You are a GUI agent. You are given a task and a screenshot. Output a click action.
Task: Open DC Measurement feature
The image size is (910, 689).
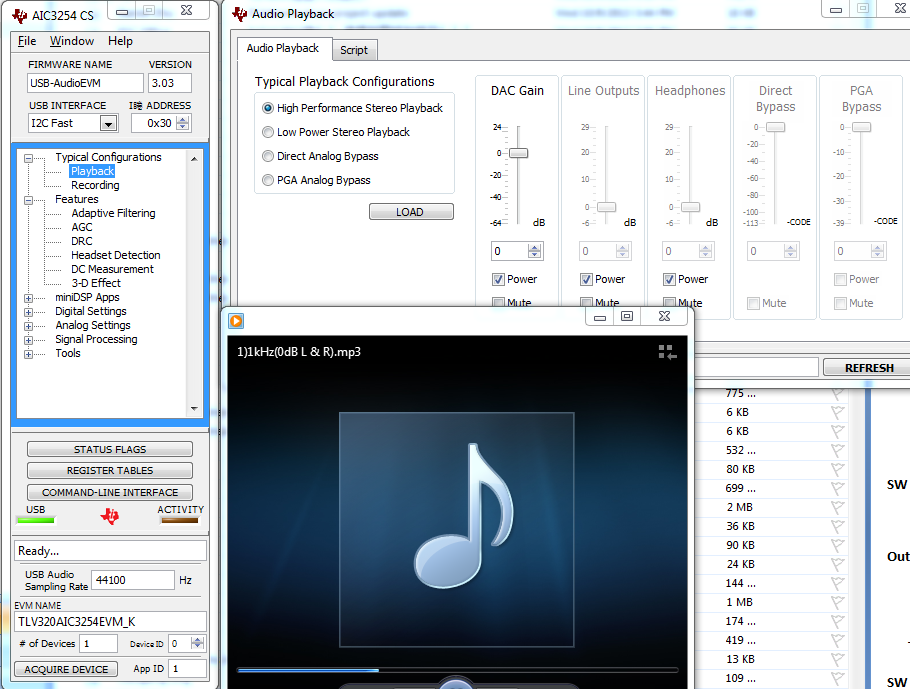pos(112,269)
